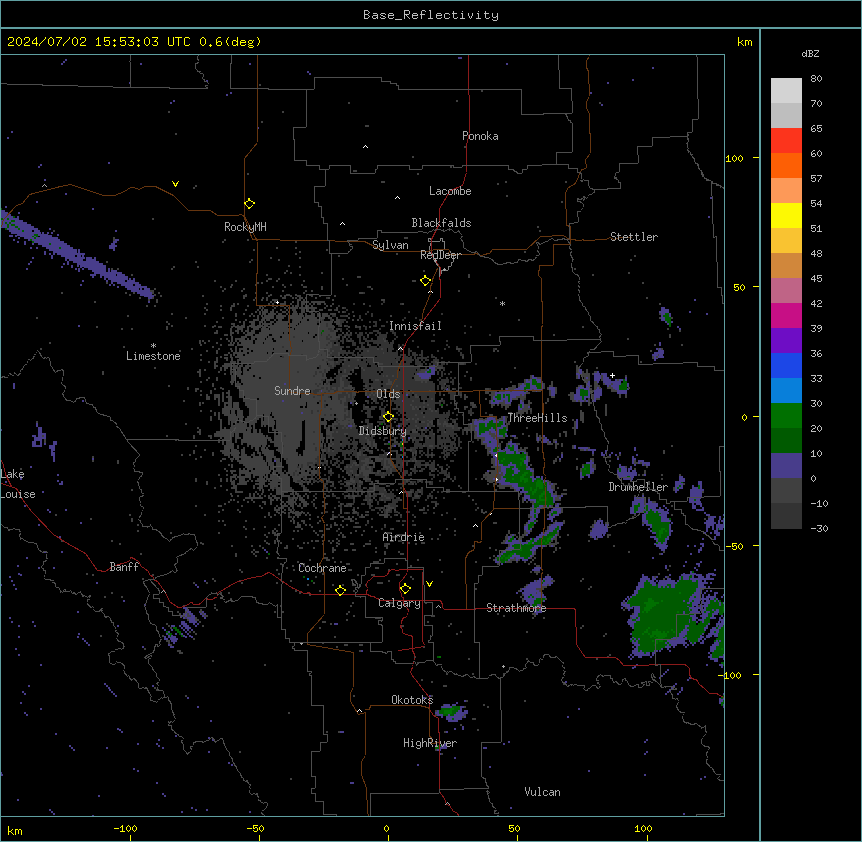The image size is (862, 842).
Task: Click the Stettler town label
Action: click(x=634, y=237)
